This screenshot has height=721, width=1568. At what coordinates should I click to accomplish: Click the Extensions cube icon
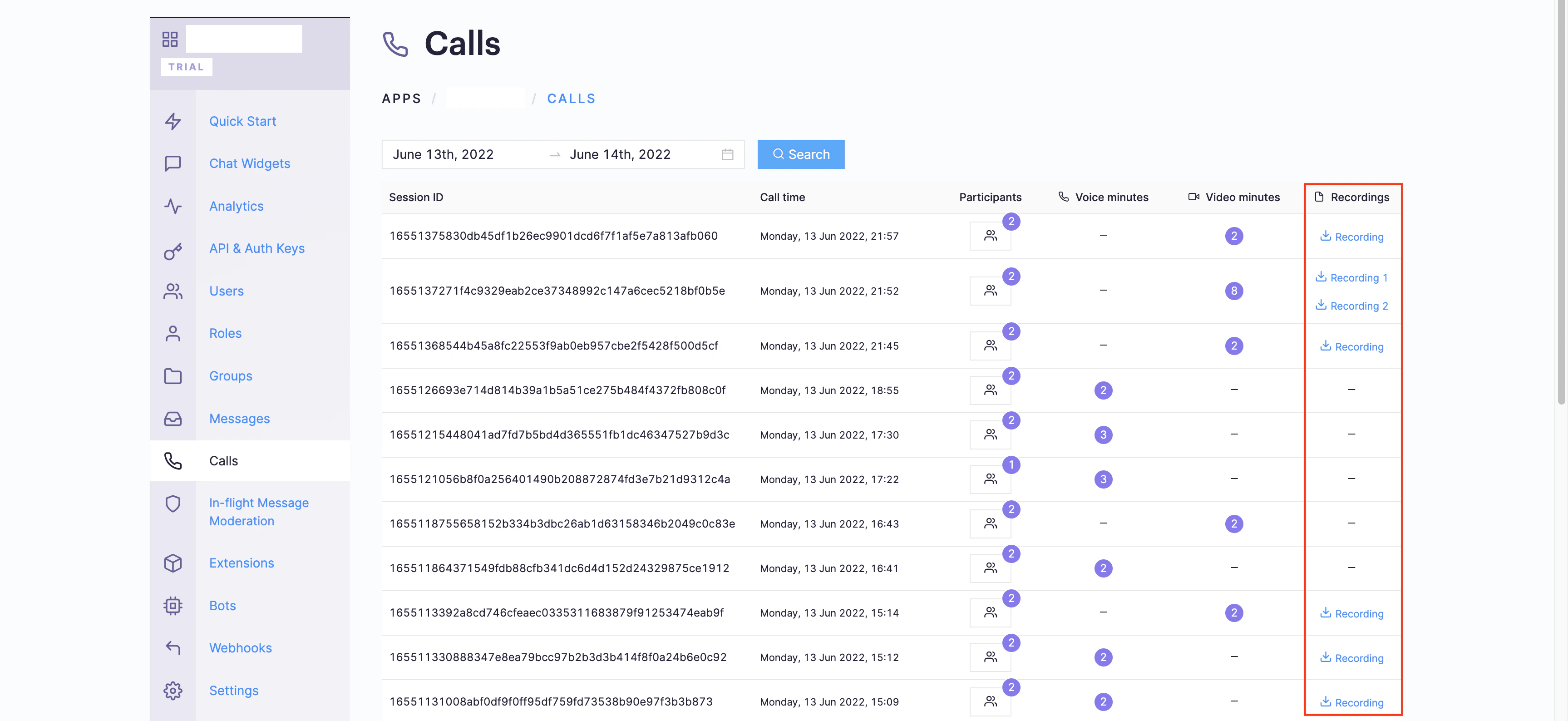click(173, 563)
